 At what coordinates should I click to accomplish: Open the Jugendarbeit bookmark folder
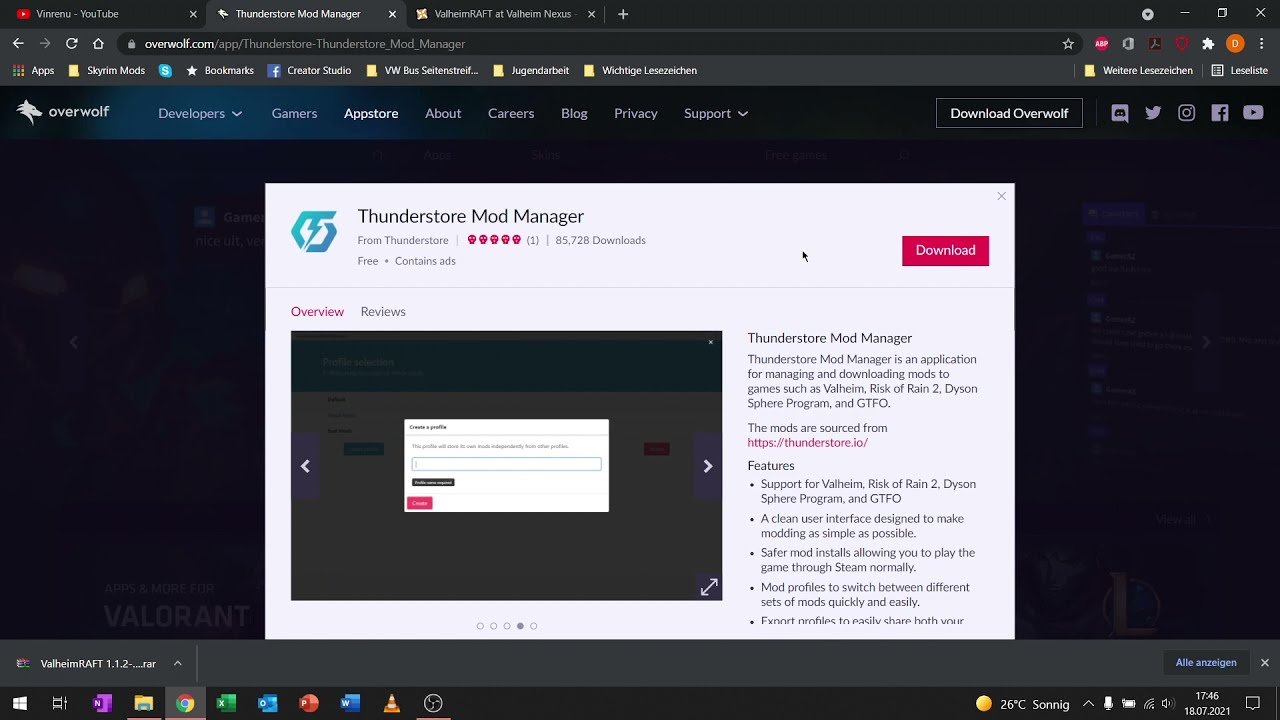[531, 71]
